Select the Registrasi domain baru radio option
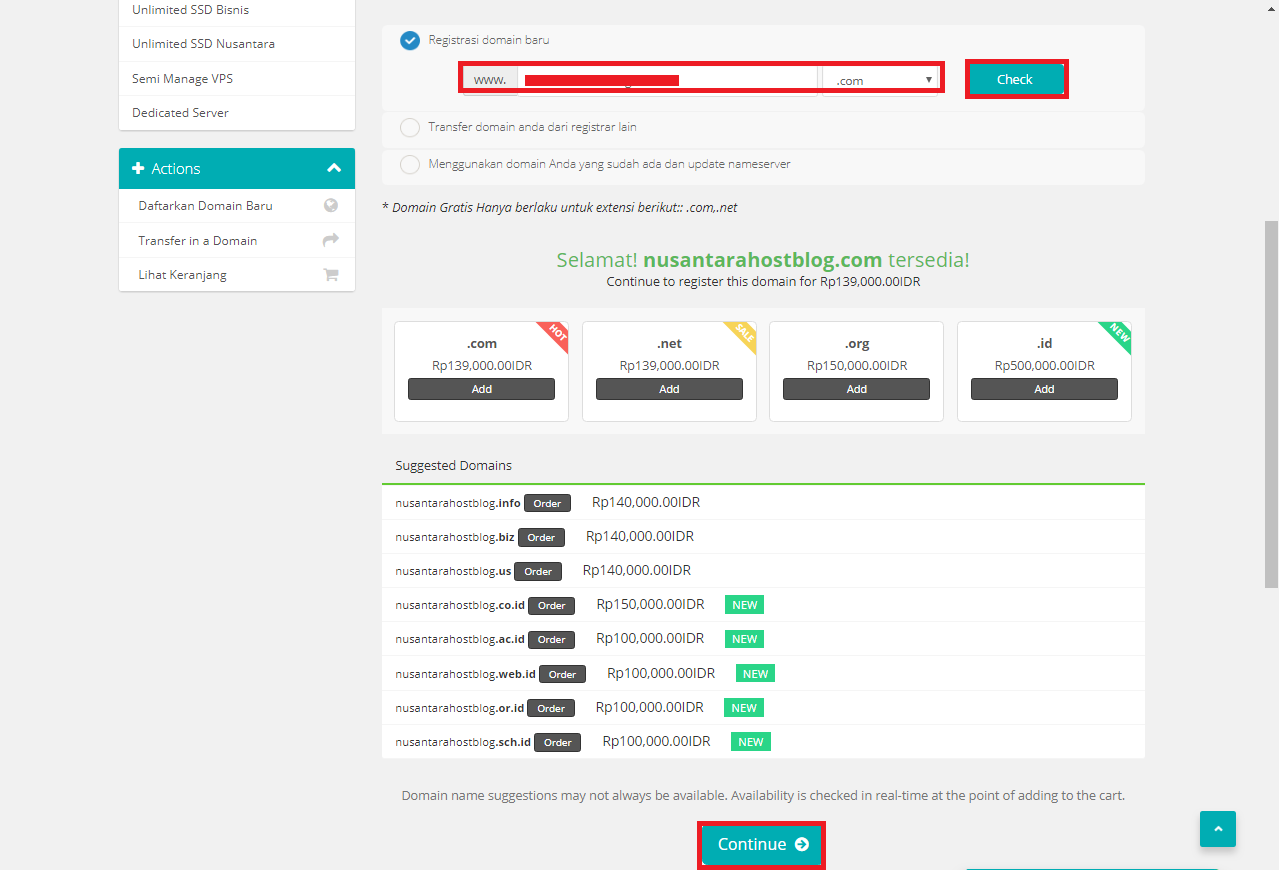 click(x=410, y=41)
